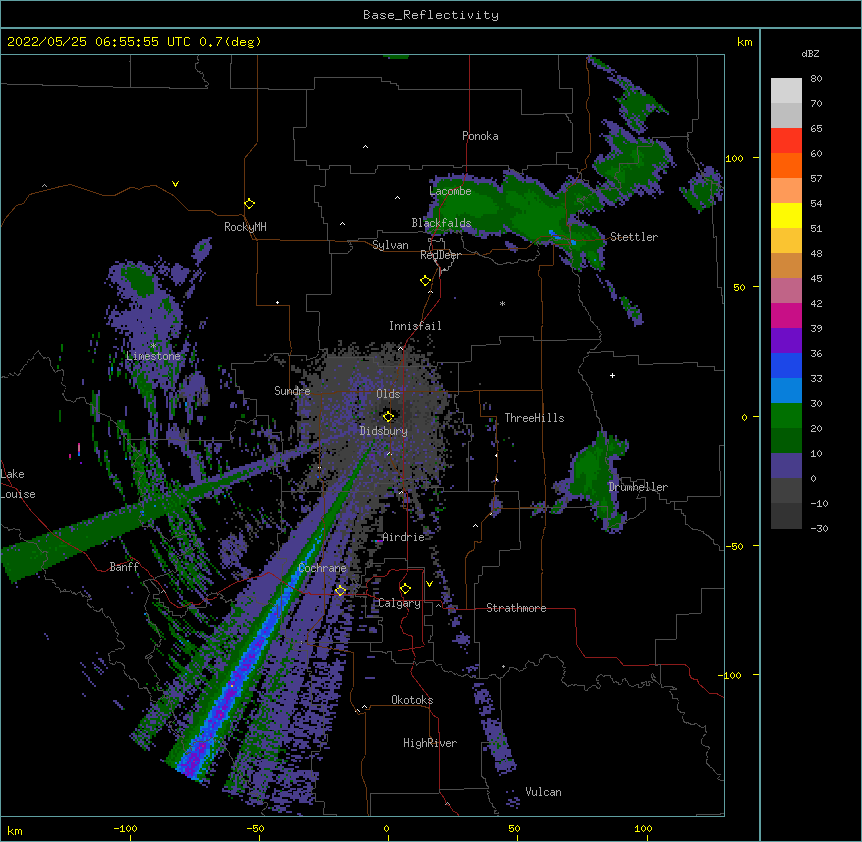Screen dimensions: 862x842
Task: Select the dBZ legend heading
Action: 810,54
